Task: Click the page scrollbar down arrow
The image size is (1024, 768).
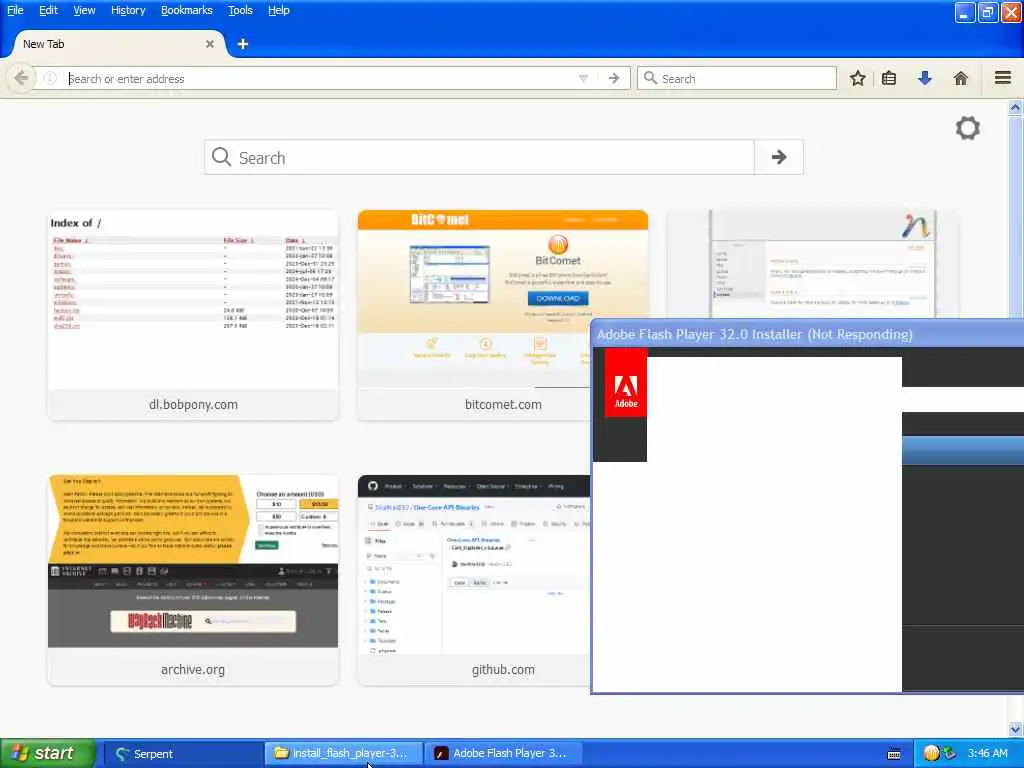Action: click(x=1015, y=729)
